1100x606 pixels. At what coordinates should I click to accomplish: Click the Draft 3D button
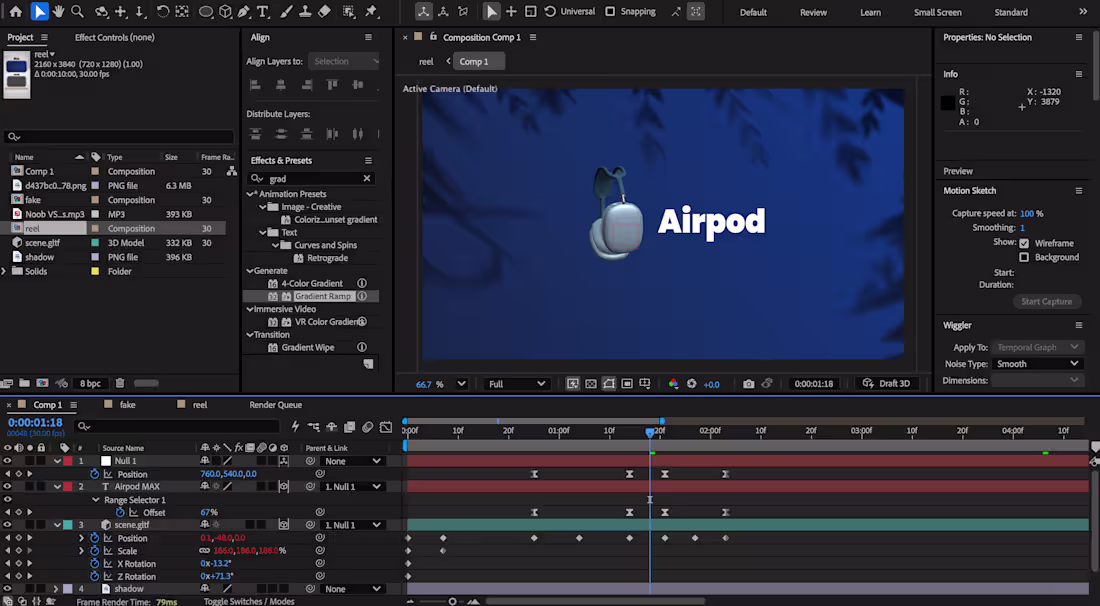[887, 384]
